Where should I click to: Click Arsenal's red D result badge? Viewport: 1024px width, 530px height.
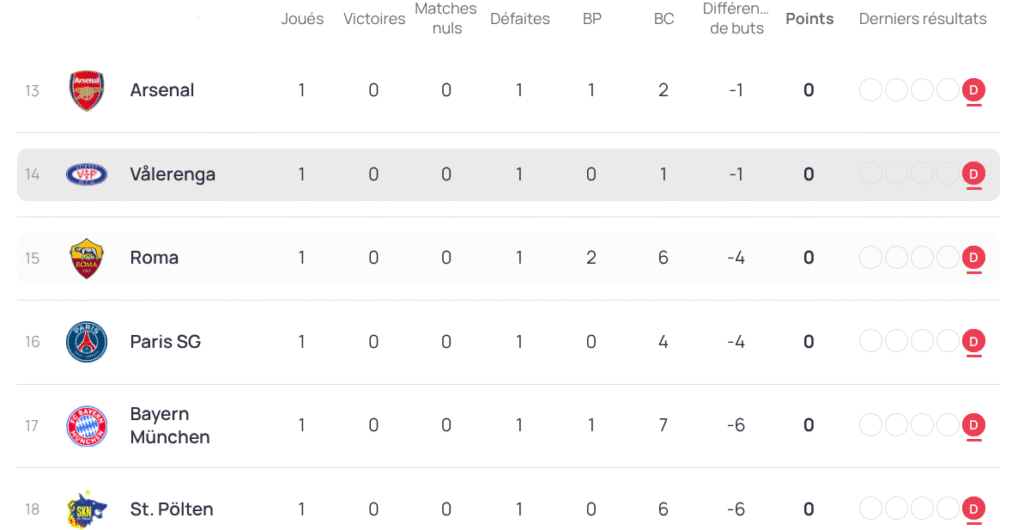[x=973, y=91]
